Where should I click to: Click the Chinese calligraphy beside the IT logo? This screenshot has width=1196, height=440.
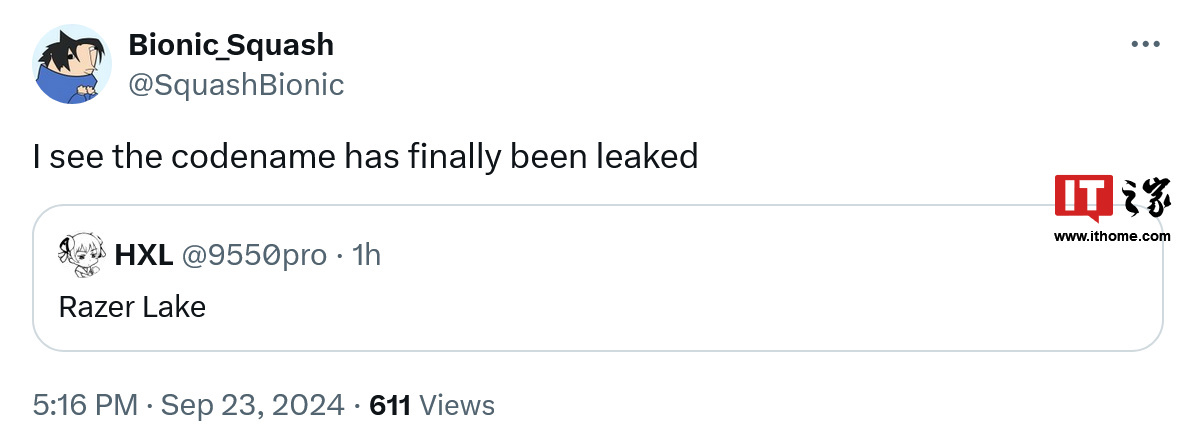click(x=1141, y=199)
